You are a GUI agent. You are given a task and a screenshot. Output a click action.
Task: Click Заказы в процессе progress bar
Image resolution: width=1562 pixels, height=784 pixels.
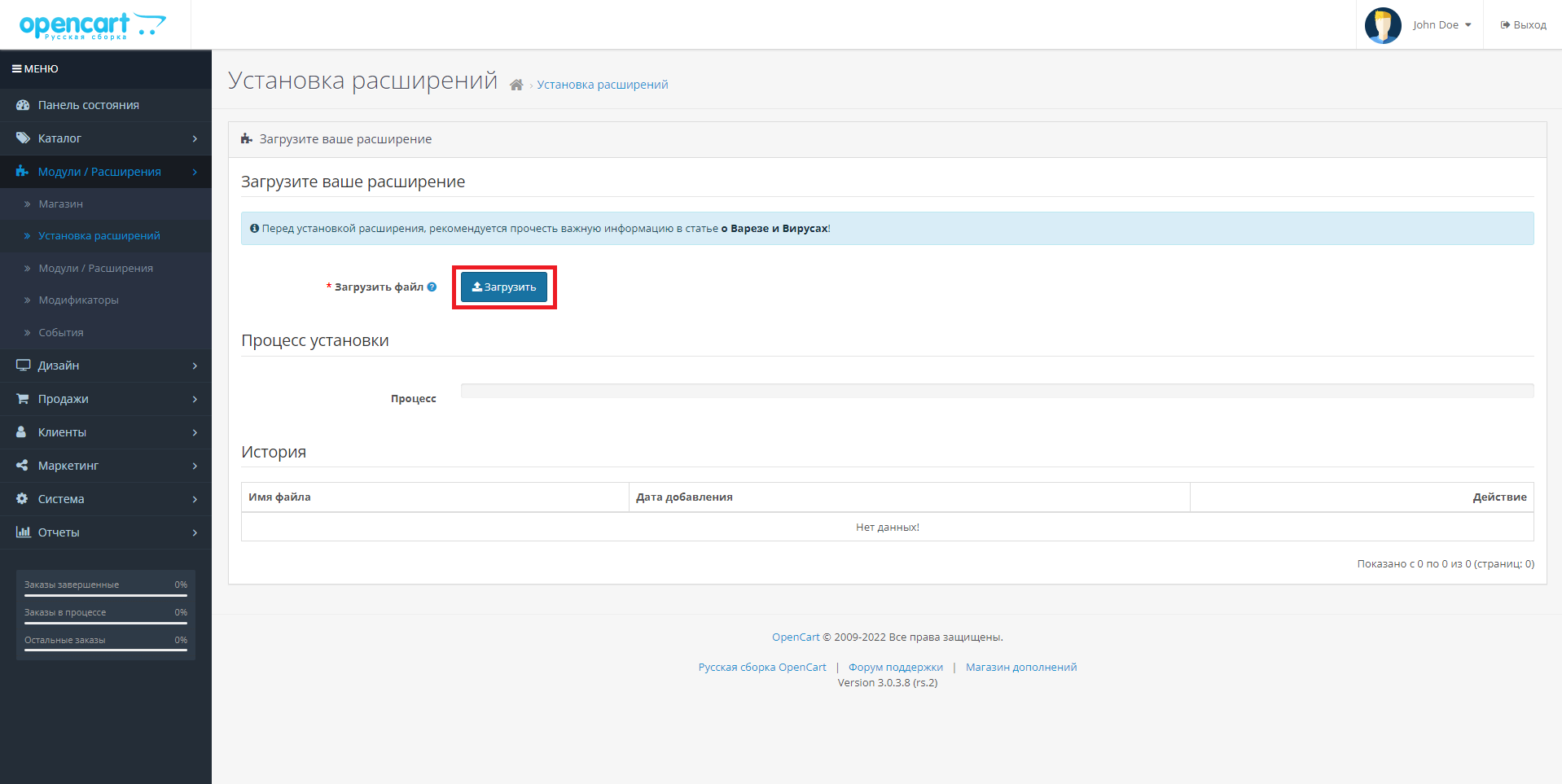106,623
